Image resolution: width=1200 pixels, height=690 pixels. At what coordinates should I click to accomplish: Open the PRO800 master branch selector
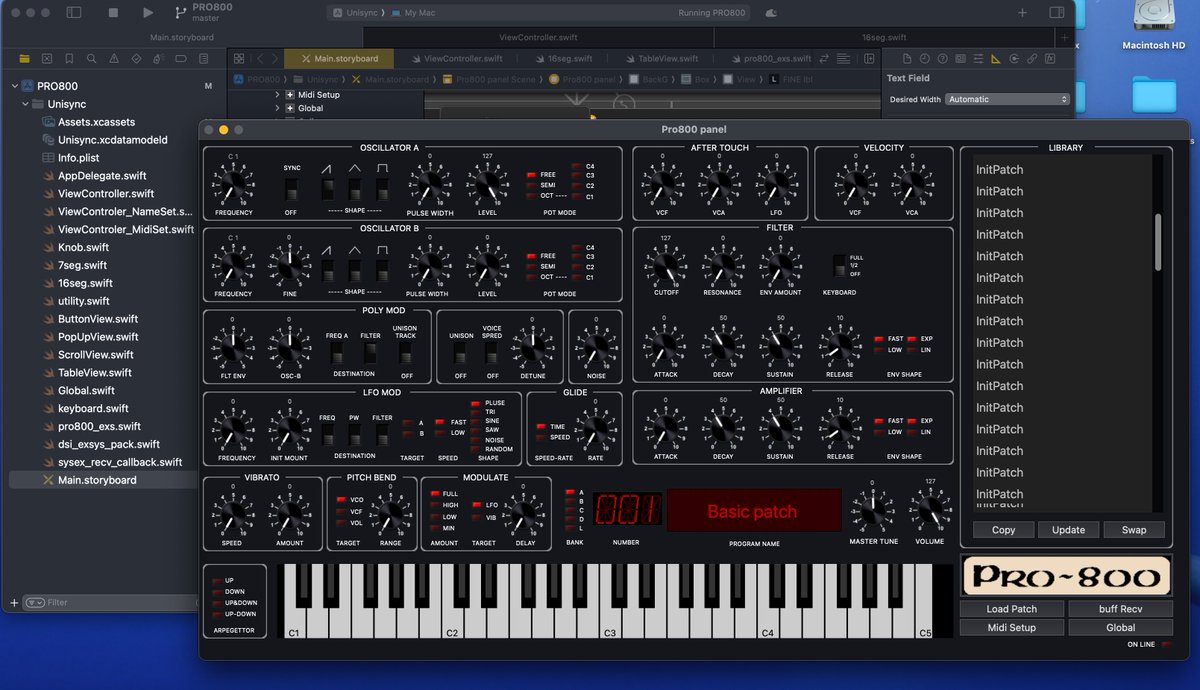(x=204, y=14)
